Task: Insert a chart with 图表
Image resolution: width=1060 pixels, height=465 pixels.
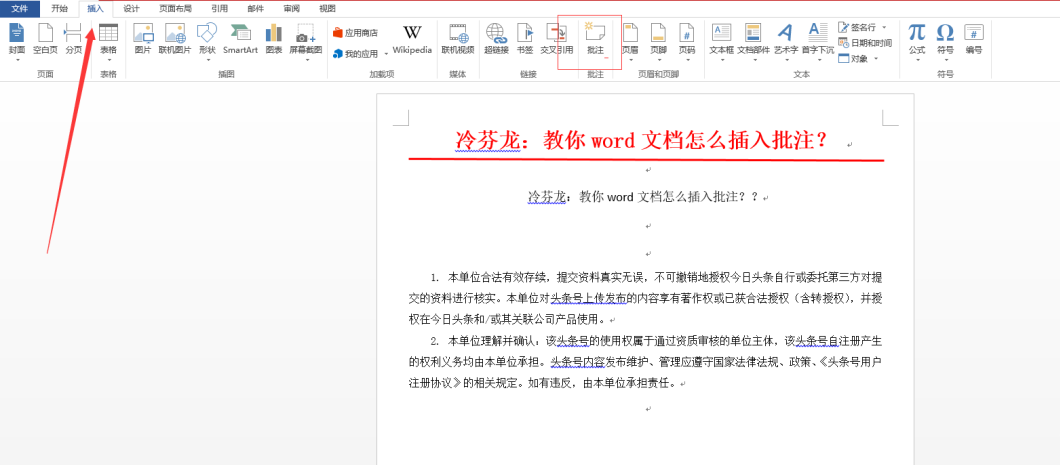Action: [274, 39]
